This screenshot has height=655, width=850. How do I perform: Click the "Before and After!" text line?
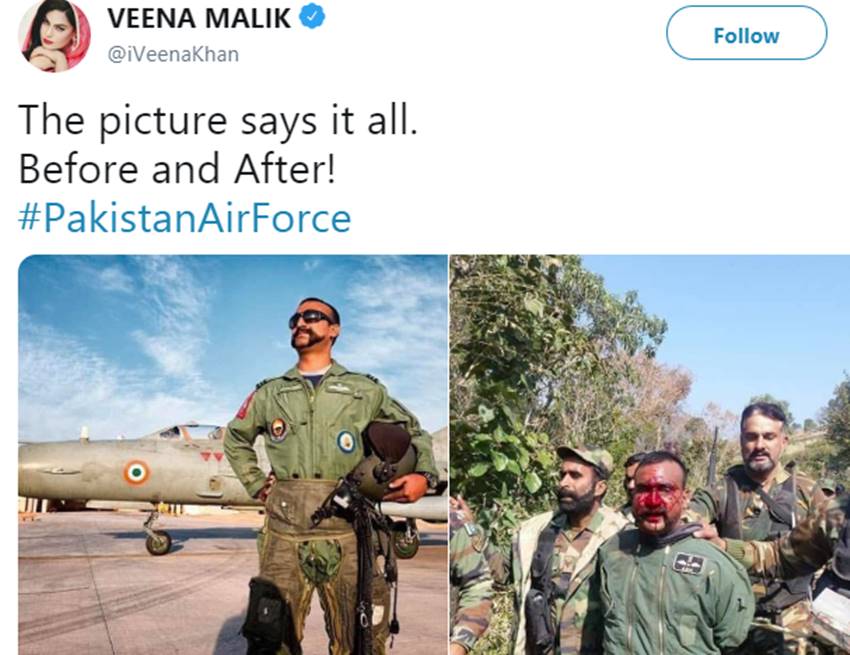click(x=177, y=169)
